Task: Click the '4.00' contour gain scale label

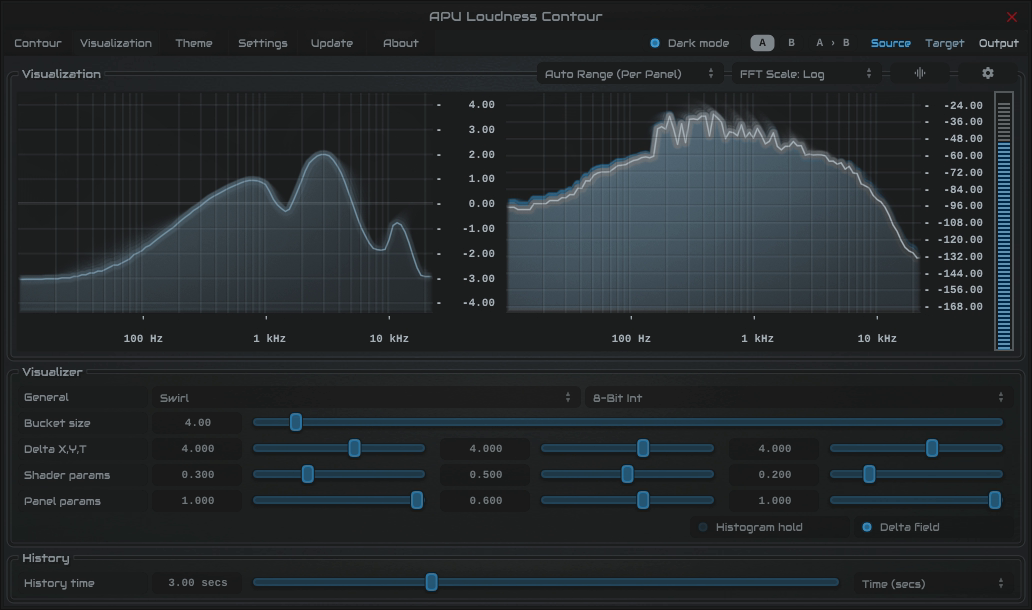Action: (x=481, y=105)
